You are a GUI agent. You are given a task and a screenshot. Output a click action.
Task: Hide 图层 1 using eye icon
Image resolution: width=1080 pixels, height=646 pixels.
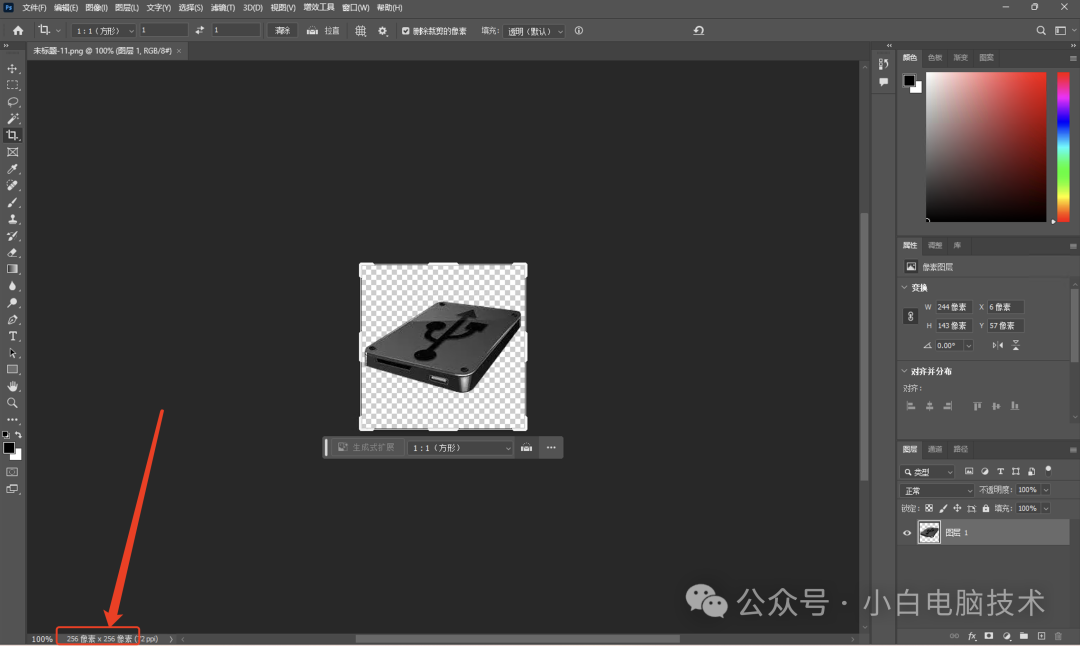(x=907, y=533)
